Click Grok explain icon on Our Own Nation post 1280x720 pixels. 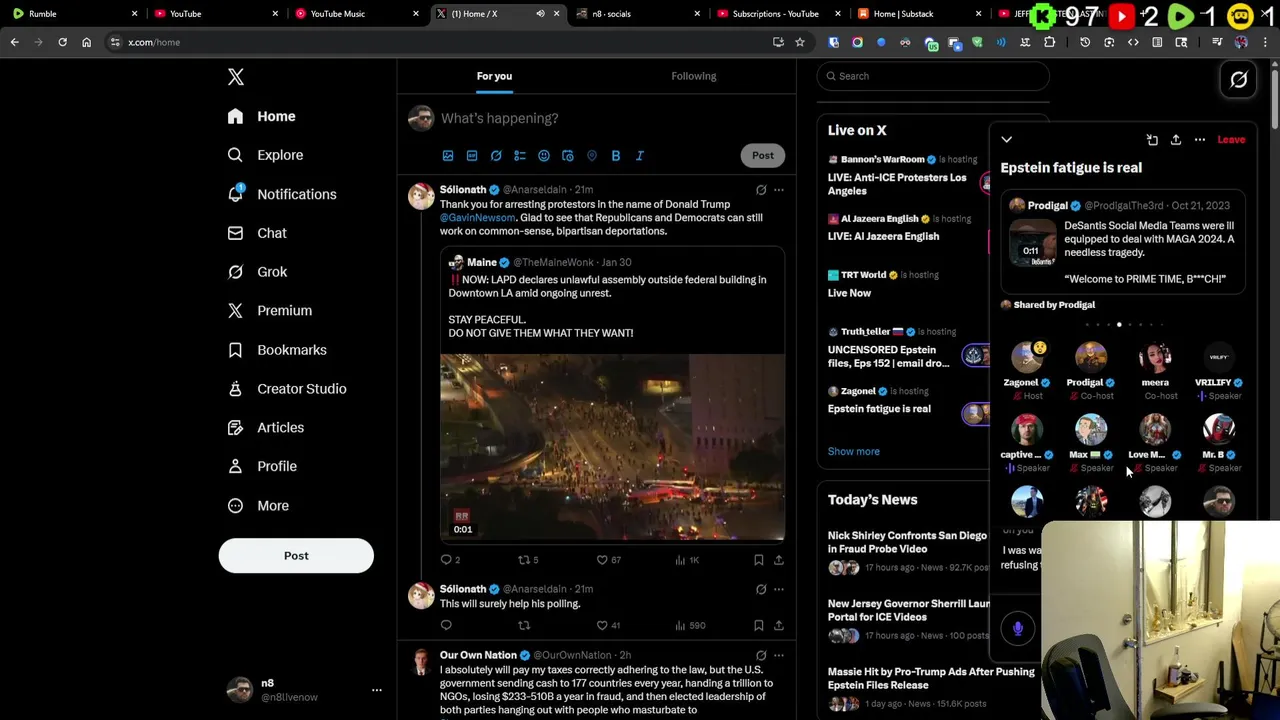pos(761,656)
